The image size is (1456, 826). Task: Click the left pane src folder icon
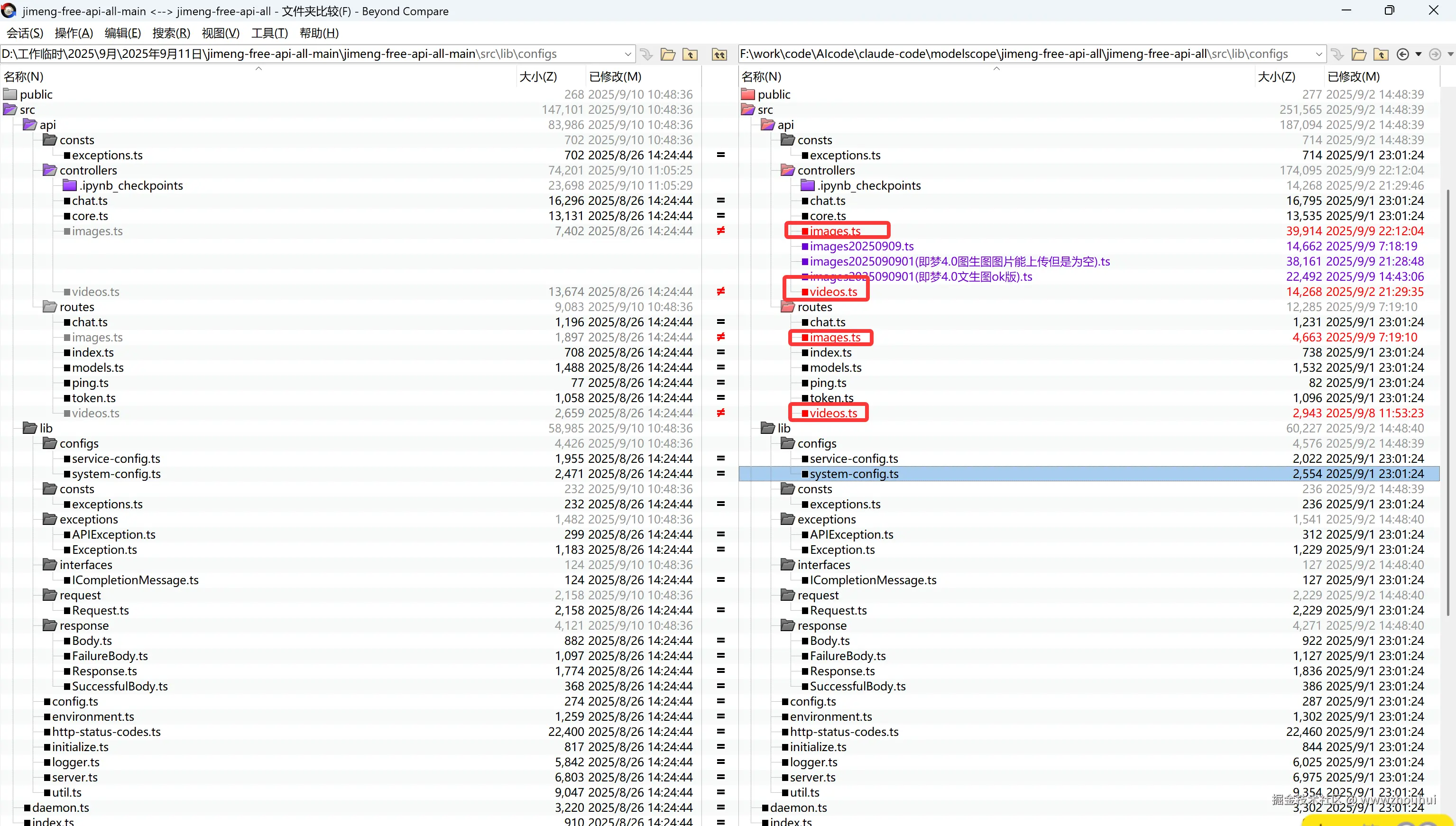pyautogui.click(x=10, y=110)
